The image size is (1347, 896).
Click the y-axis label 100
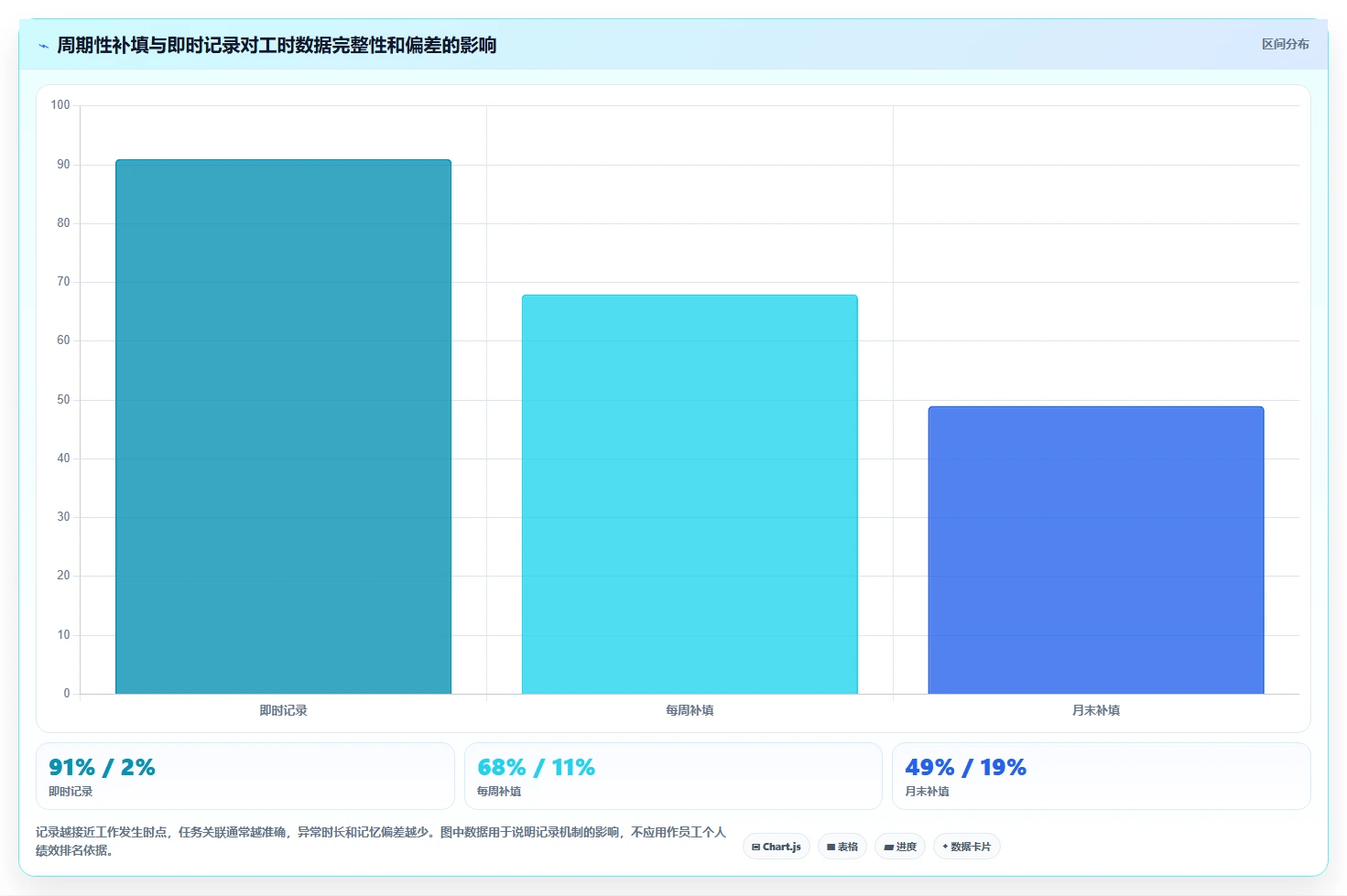point(60,105)
